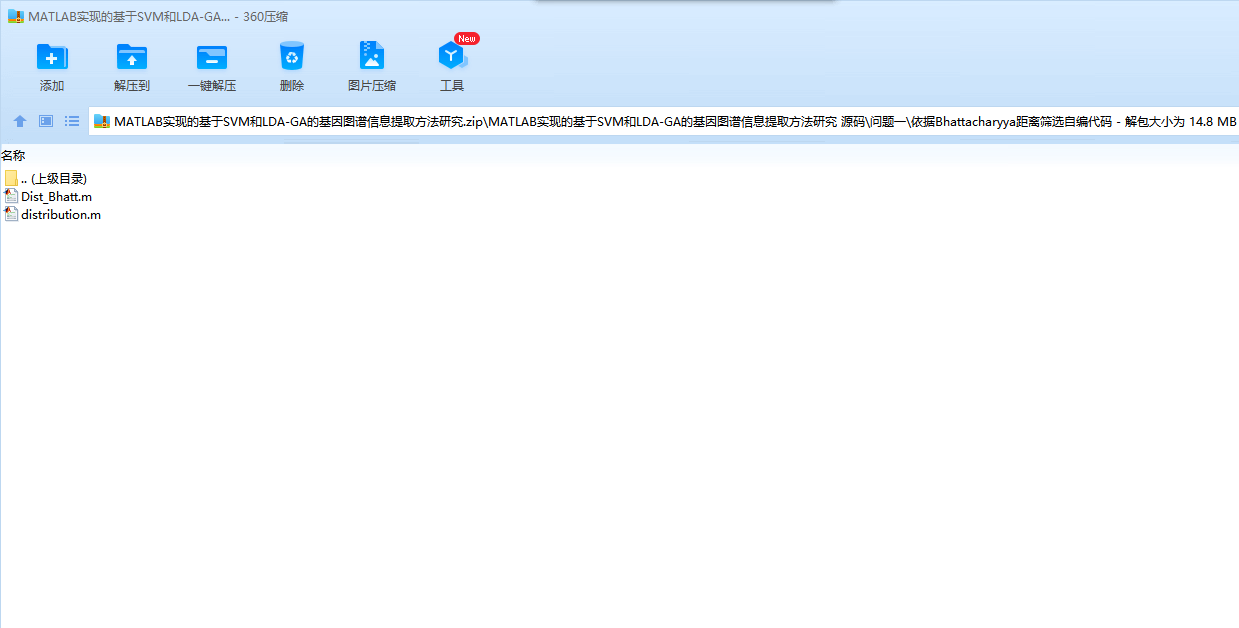Click the 一键解压 one-click extract icon
Screen dimensions: 1239x628
tap(212, 57)
